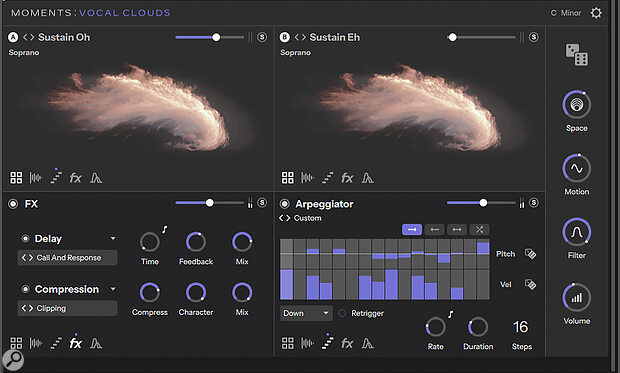Screen dimensions: 620x373
Task: Click the Compression Character knob
Action: 196,293
